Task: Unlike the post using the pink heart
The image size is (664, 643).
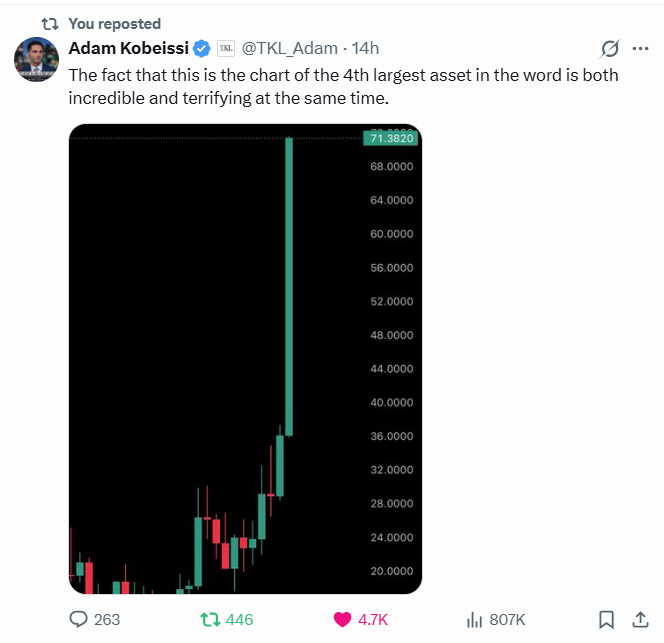Action: coord(342,619)
